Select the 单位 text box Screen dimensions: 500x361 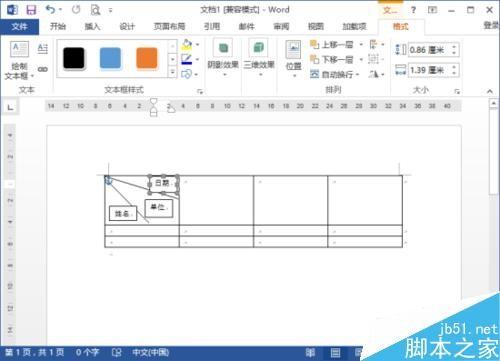click(159, 208)
